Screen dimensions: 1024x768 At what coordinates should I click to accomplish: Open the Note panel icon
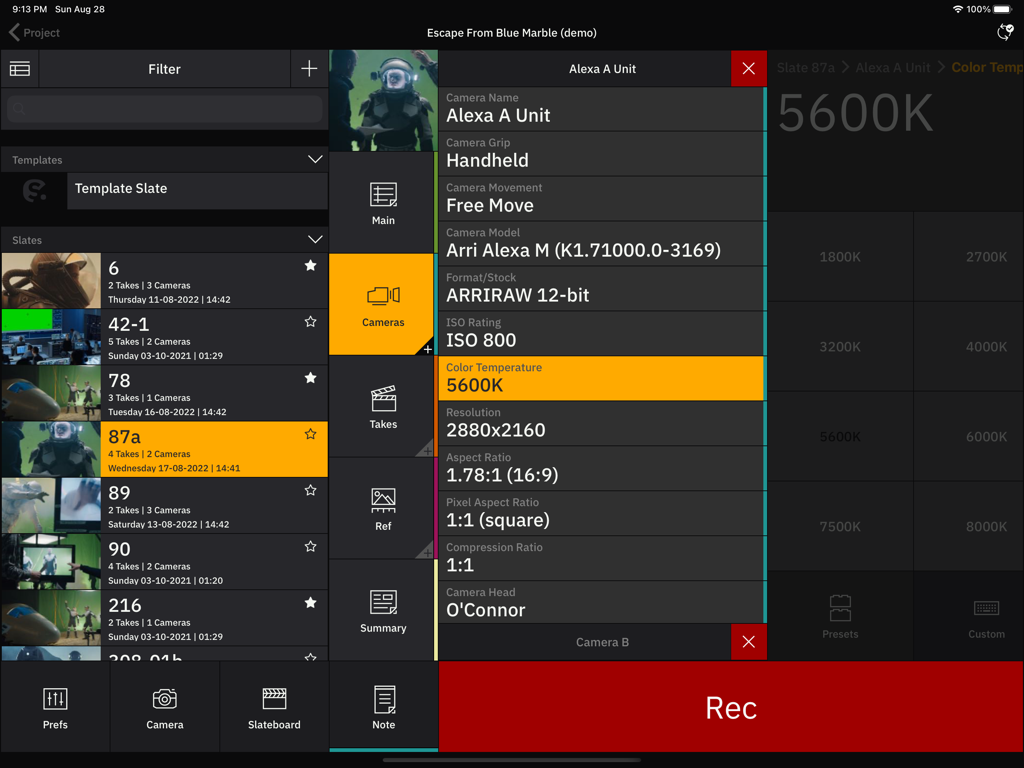pyautogui.click(x=382, y=705)
